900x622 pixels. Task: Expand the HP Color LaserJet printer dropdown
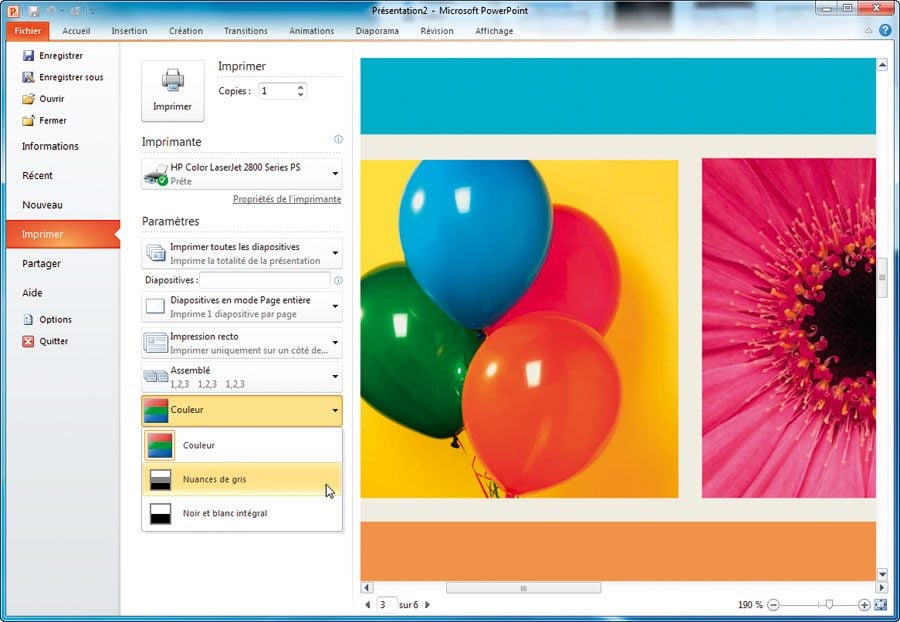point(335,174)
